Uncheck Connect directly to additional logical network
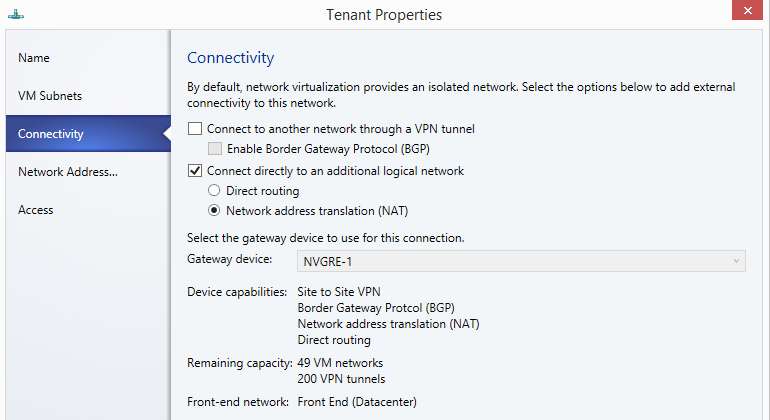The image size is (770, 420). point(195,171)
